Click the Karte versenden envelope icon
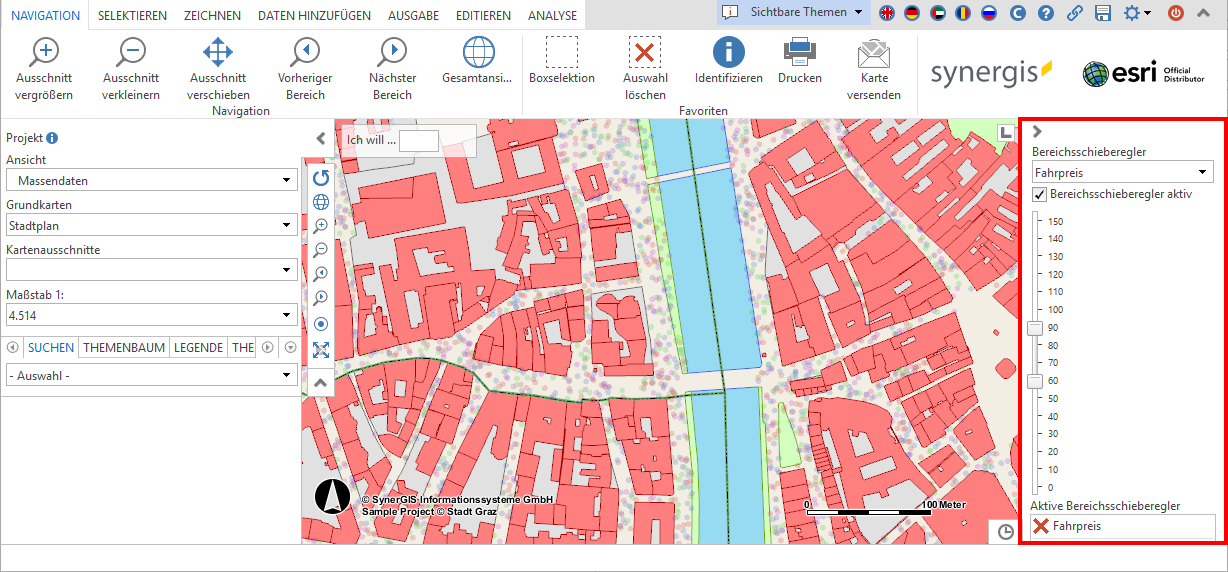 click(x=873, y=53)
